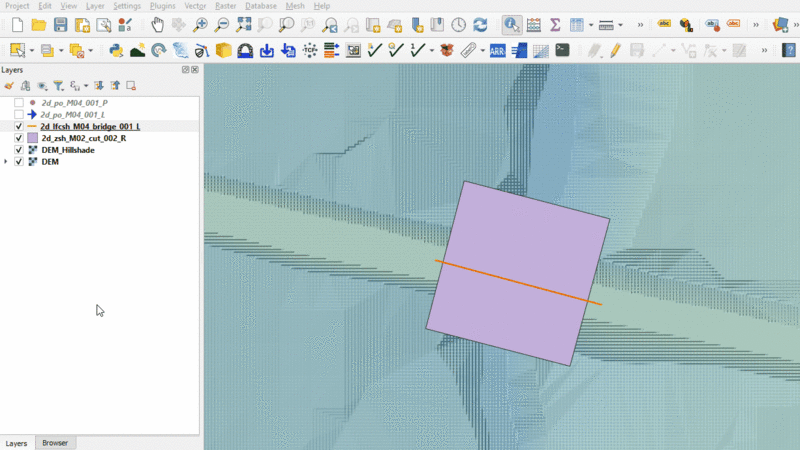Activate the Identify Features tool
800x450 pixels.
point(511,24)
